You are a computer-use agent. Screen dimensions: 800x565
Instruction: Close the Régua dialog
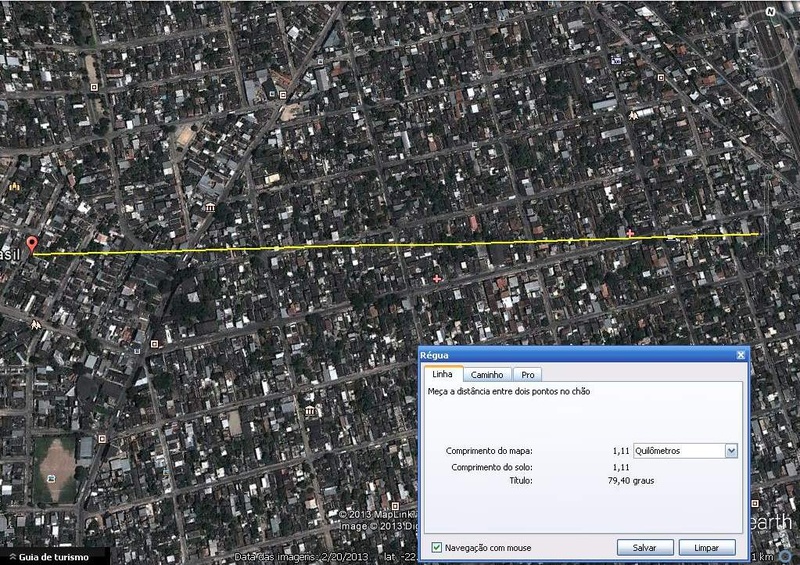coord(741,355)
